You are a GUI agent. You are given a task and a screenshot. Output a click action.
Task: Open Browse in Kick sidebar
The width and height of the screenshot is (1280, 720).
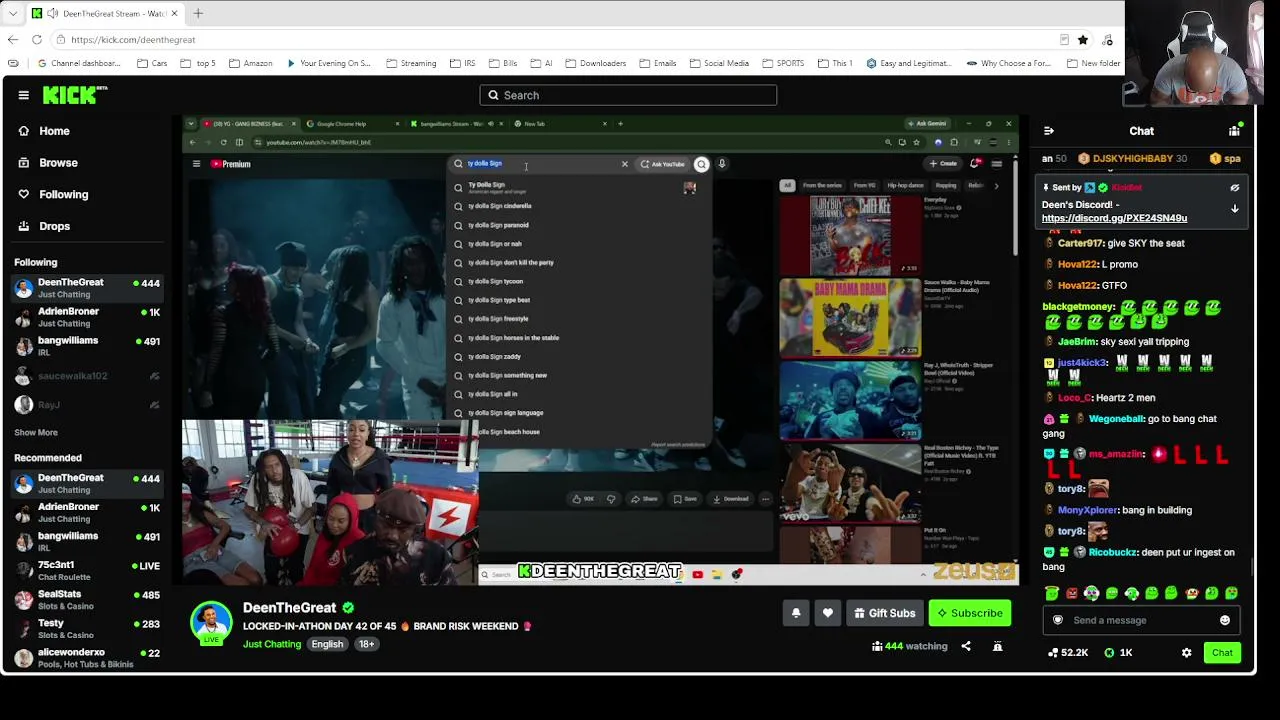click(58, 163)
